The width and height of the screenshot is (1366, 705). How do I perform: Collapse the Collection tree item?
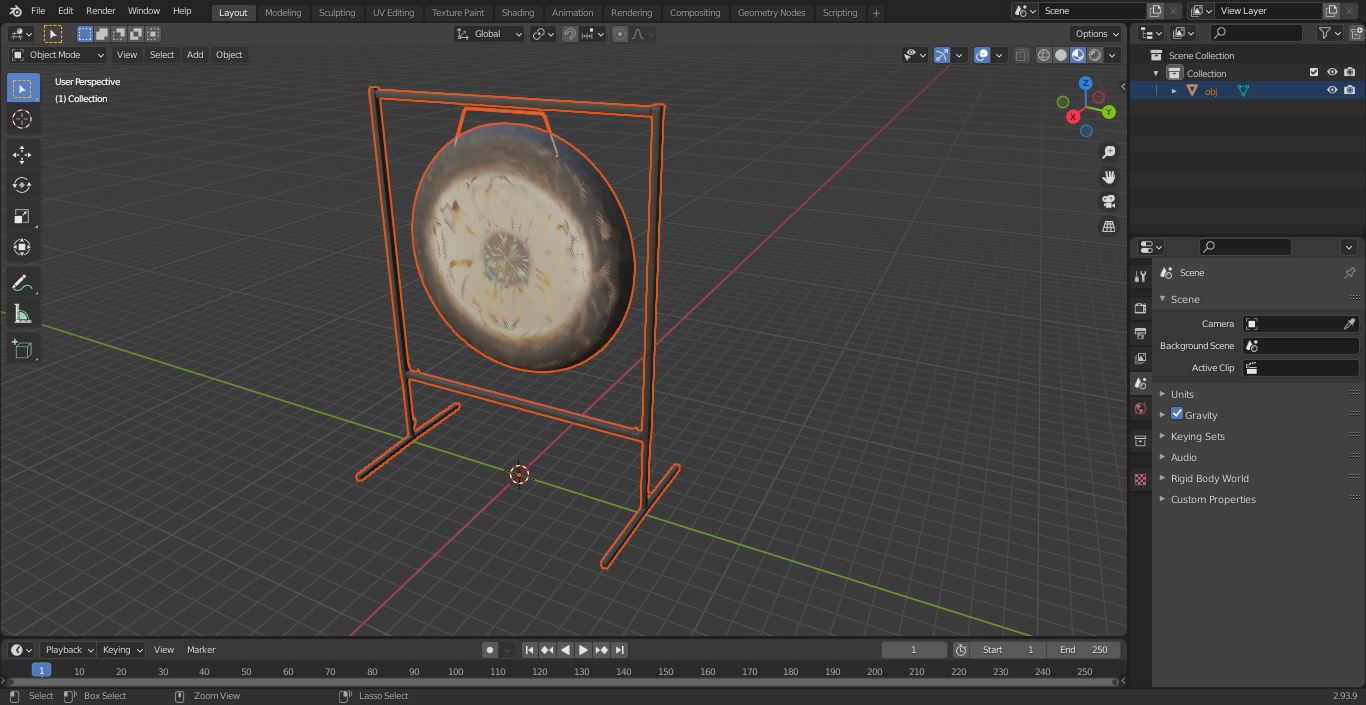coord(1157,73)
